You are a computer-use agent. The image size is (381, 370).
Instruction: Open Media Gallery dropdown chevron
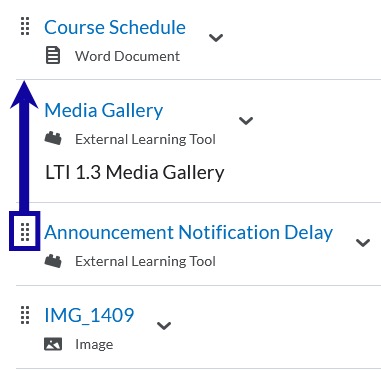(246, 120)
